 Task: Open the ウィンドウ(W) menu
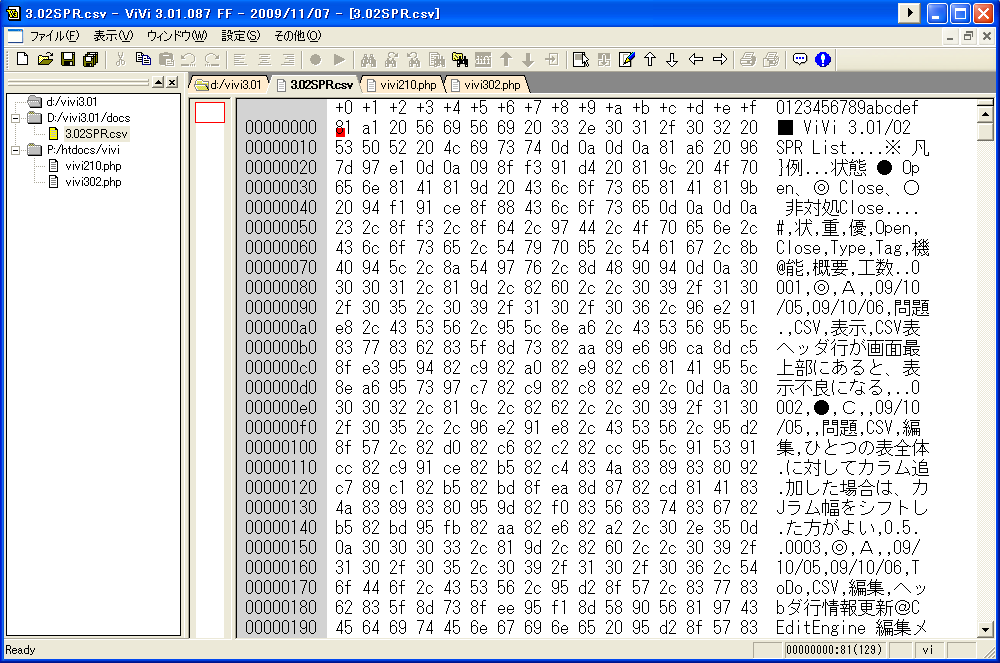tap(177, 36)
